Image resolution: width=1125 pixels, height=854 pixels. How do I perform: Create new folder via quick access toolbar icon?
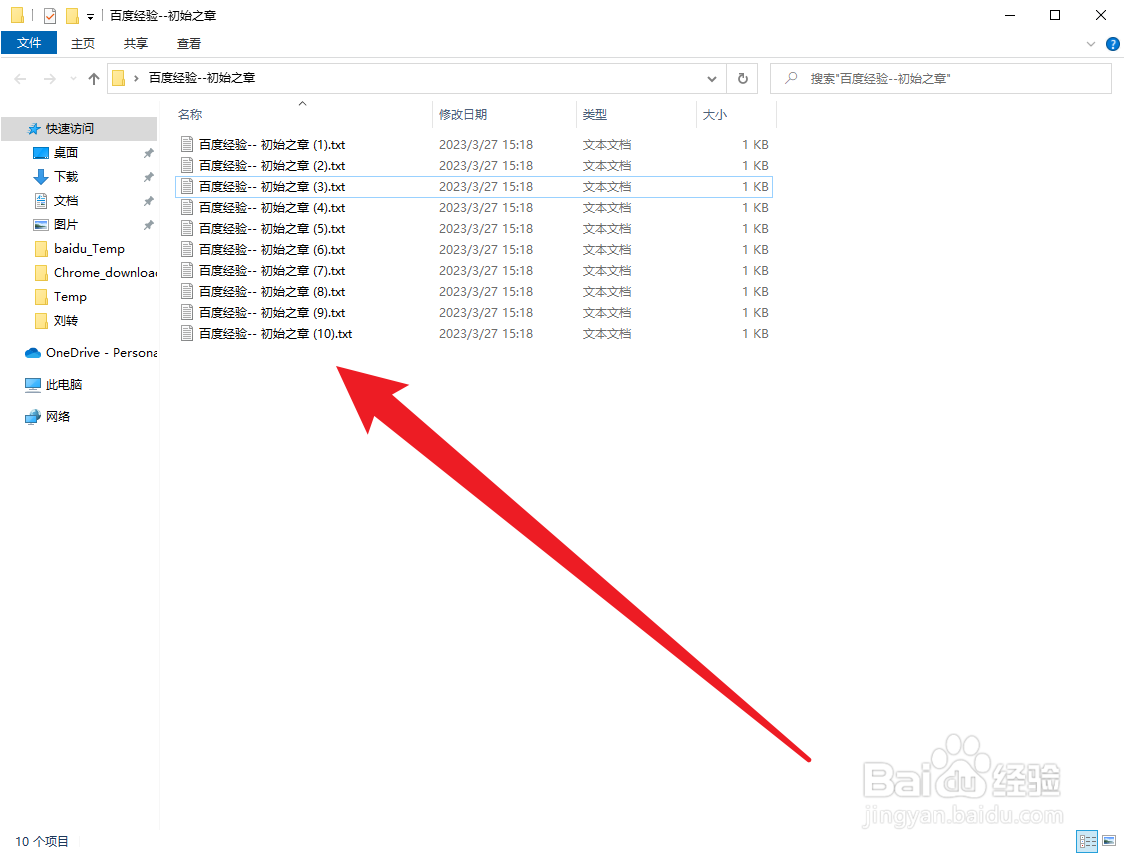(70, 15)
